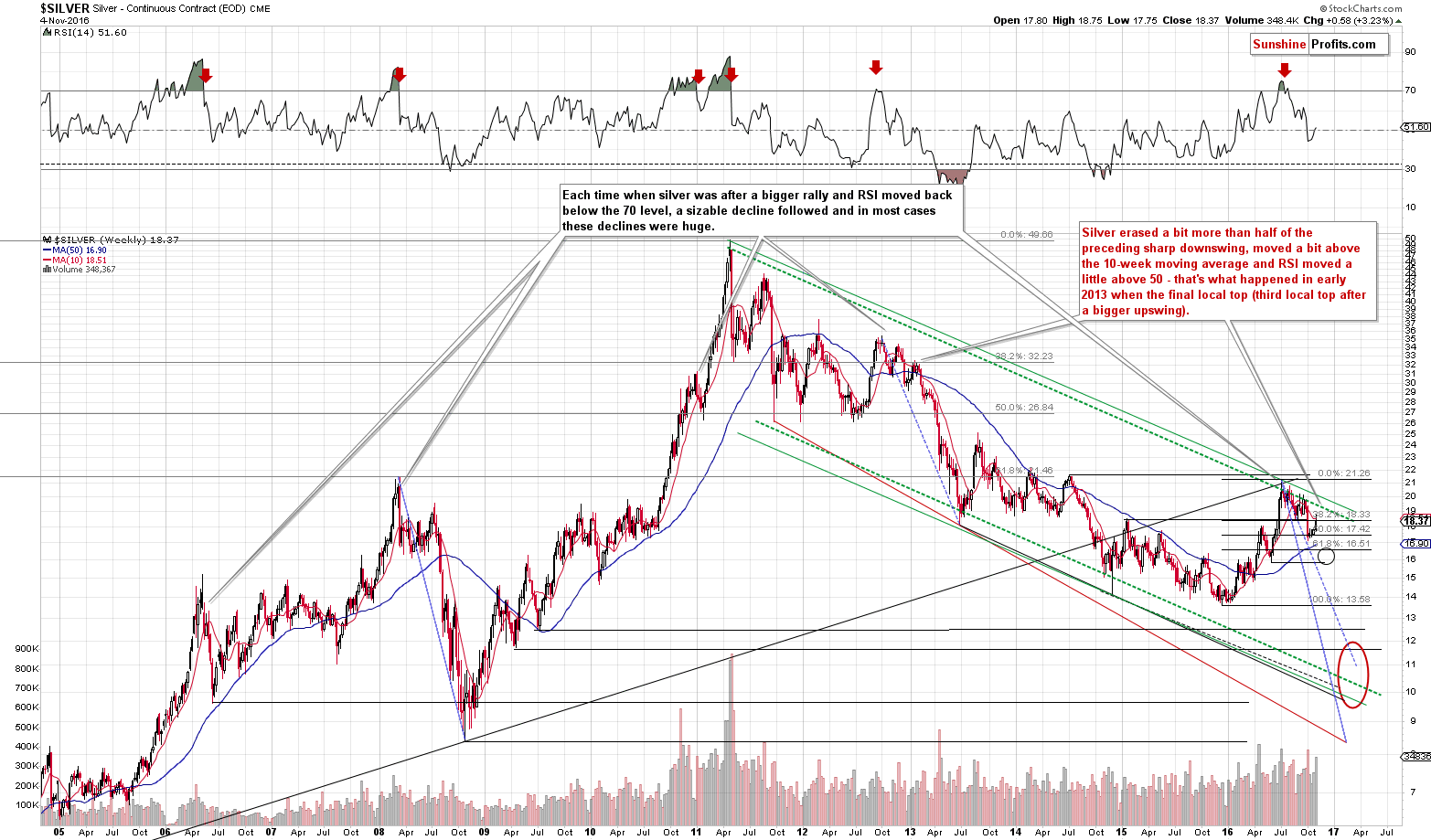Click the 'Low 17.75' value

1132,20
